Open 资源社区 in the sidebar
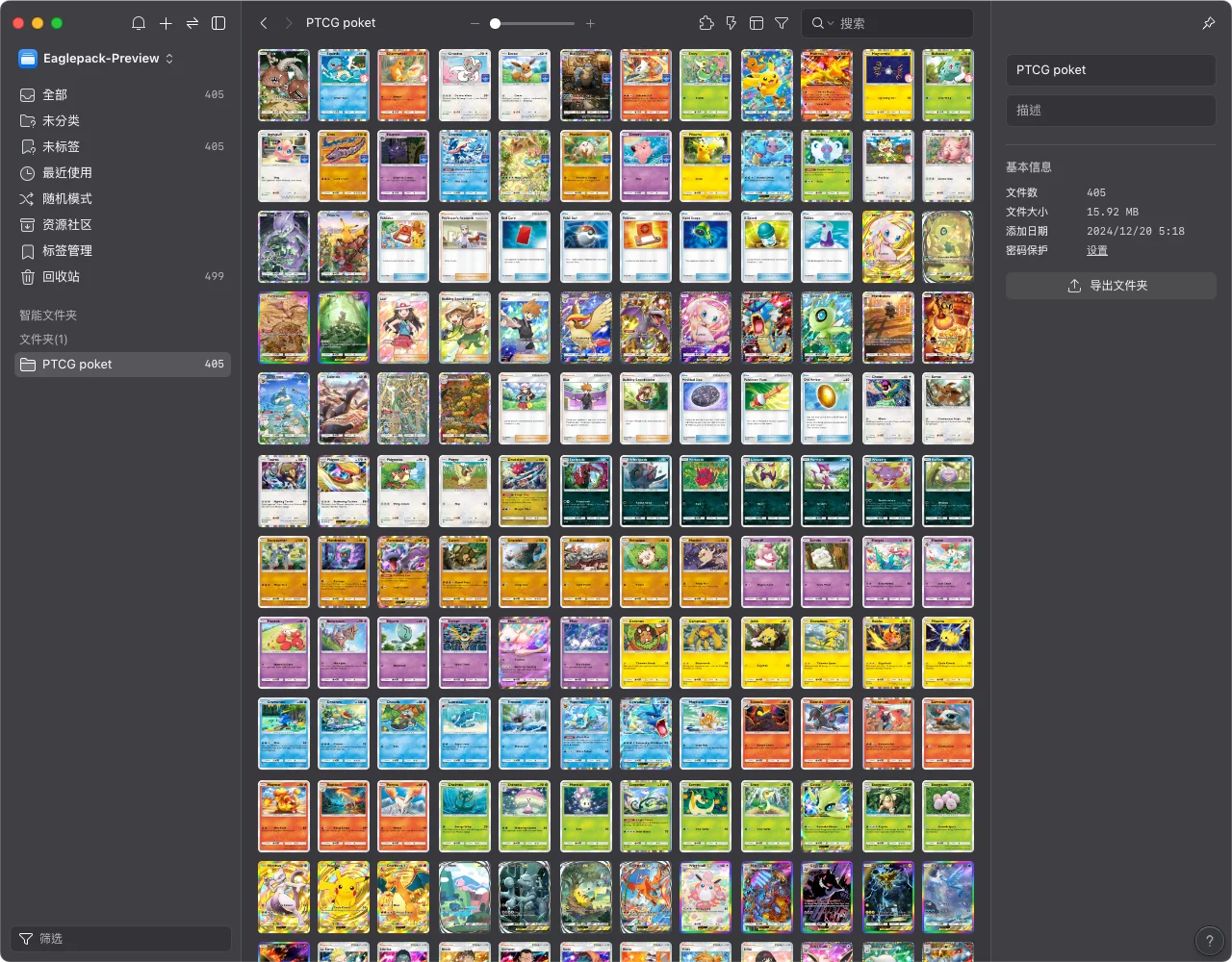Viewport: 1232px width, 962px height. tap(122, 224)
